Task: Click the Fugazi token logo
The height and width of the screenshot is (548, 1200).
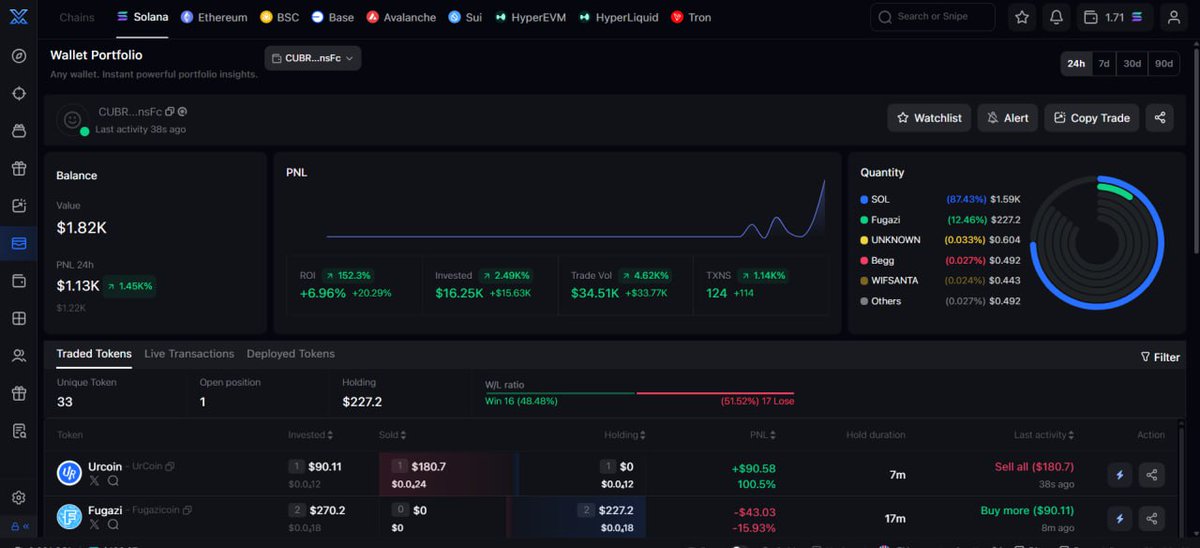Action: 69,517
